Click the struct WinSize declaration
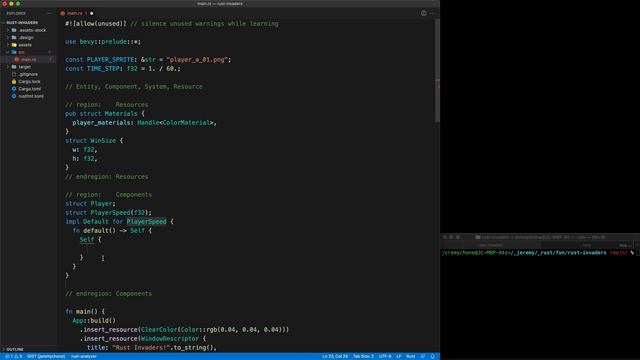Screen dimensions: 640x360 pos(94,140)
